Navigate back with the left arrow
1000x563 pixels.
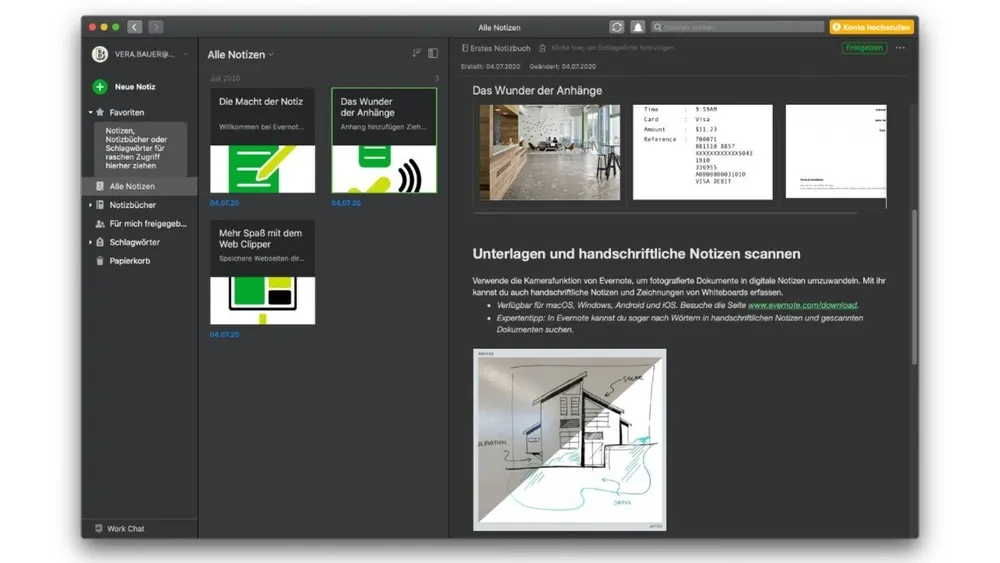click(x=135, y=27)
